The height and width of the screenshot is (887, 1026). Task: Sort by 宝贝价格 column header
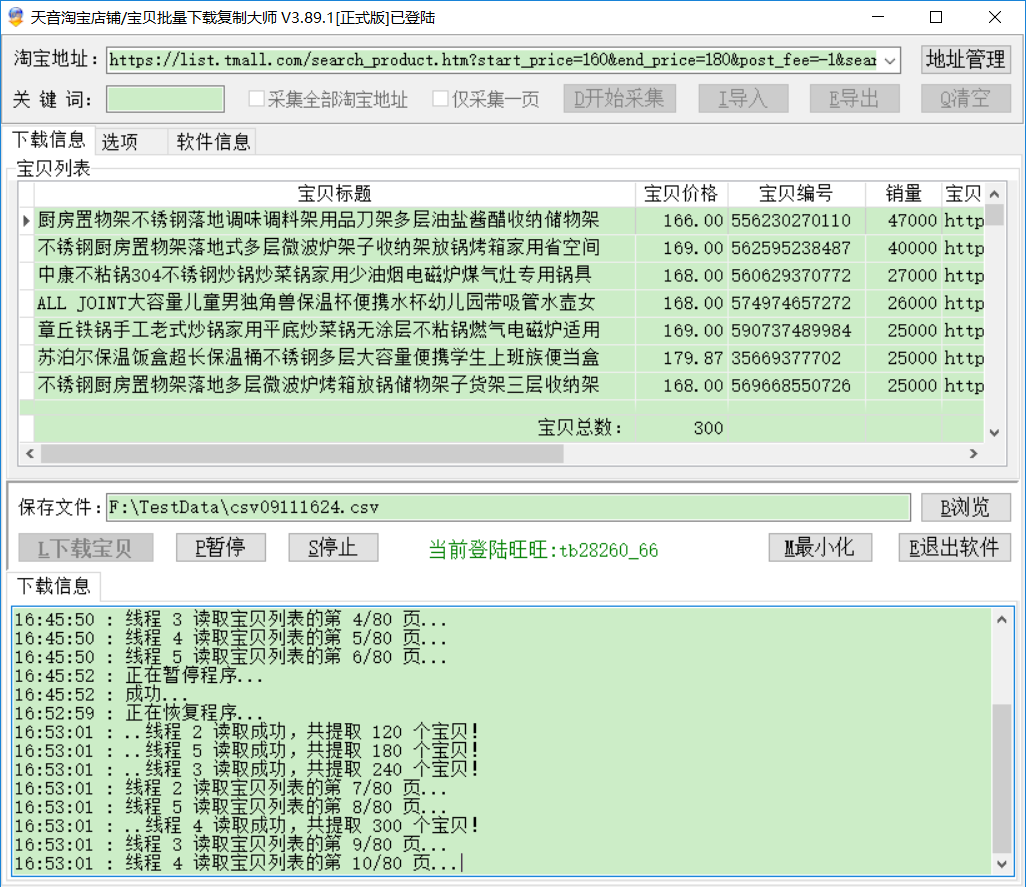[x=681, y=194]
